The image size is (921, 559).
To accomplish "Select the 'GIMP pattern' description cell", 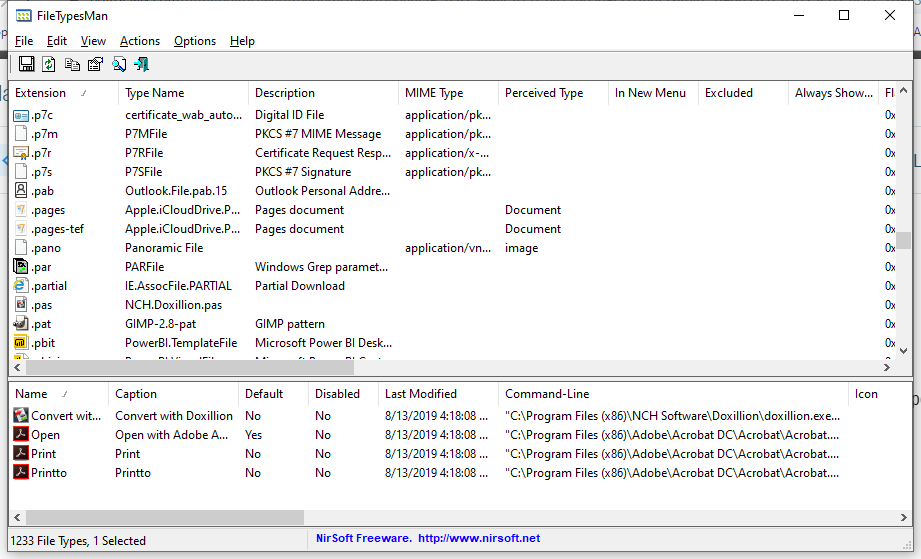I will click(x=290, y=324).
